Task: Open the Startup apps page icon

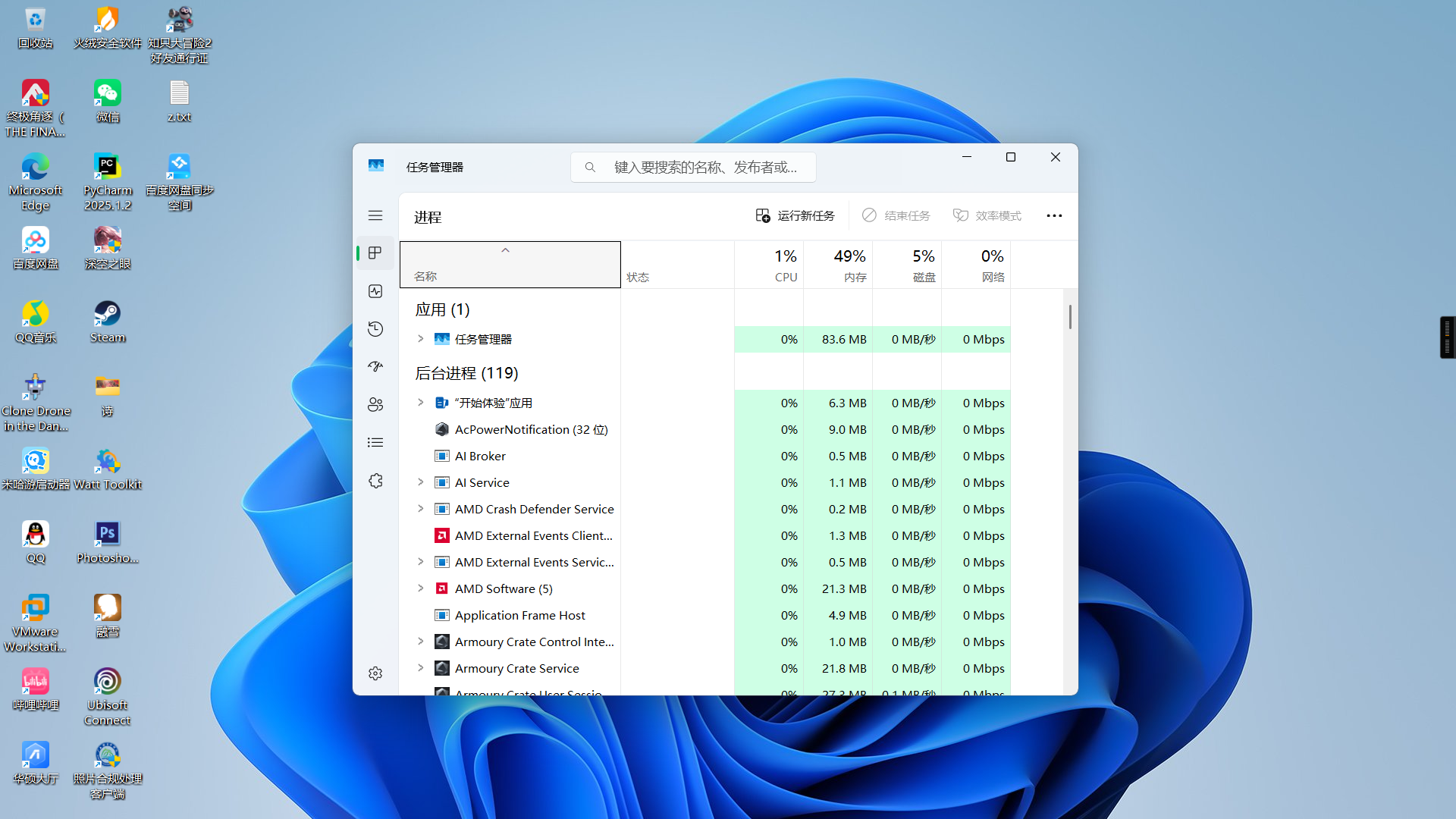Action: (375, 367)
